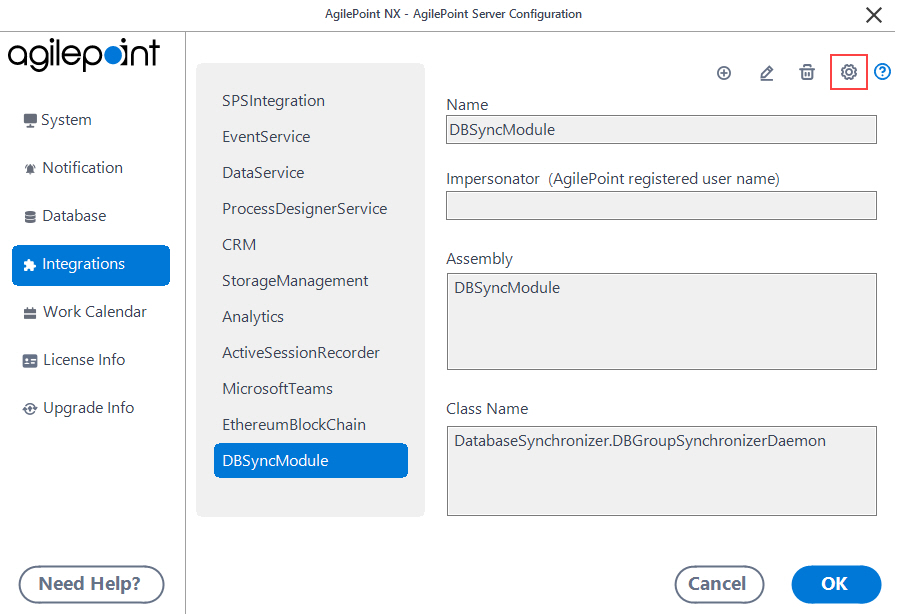Open the Work Calendar section
Image resolution: width=911 pixels, height=614 pixels.
tap(84, 312)
